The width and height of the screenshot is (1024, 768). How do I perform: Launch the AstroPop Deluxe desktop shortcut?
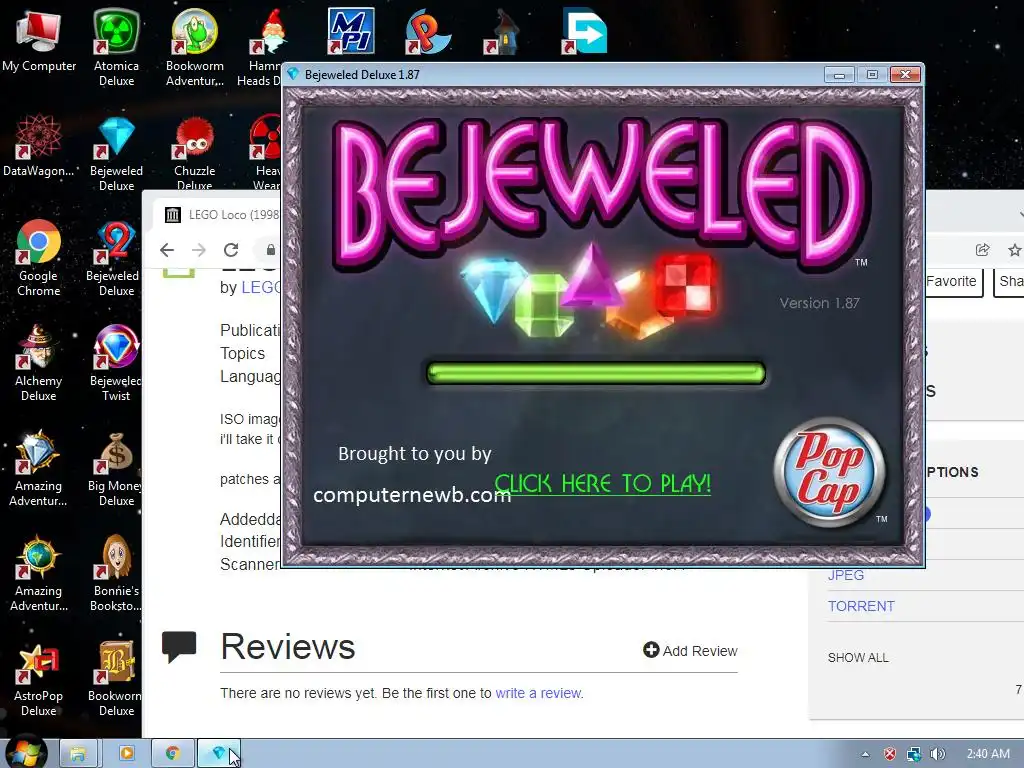tap(39, 679)
